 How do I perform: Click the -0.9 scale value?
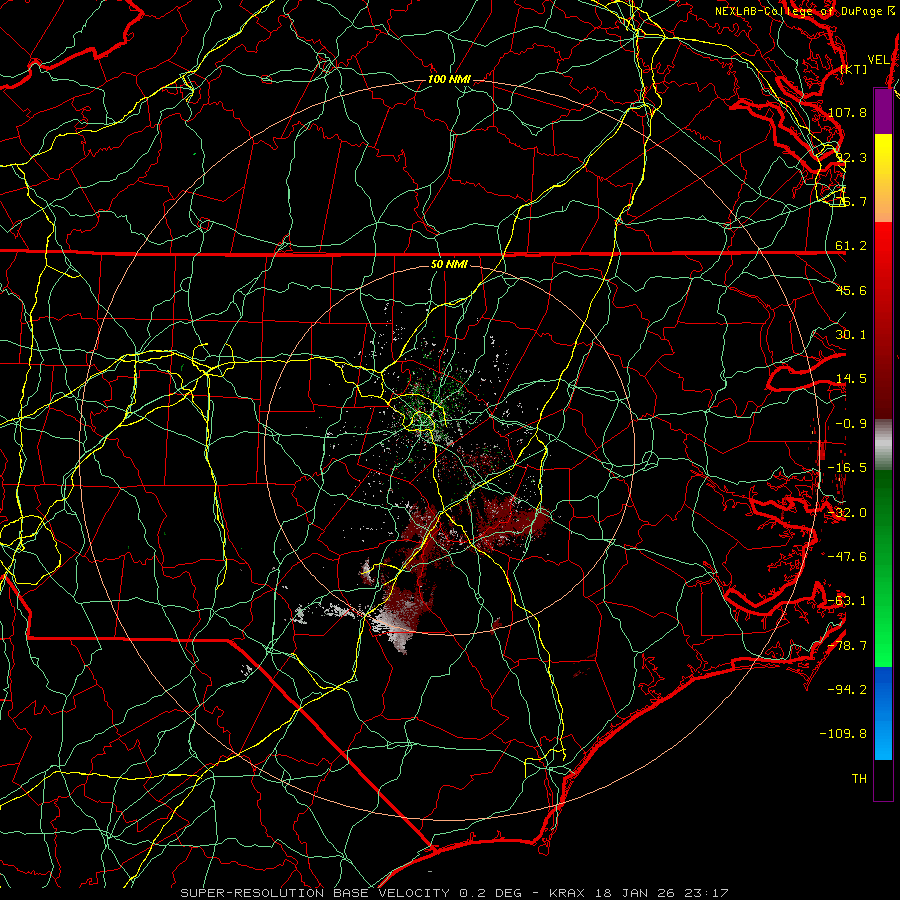(x=851, y=424)
